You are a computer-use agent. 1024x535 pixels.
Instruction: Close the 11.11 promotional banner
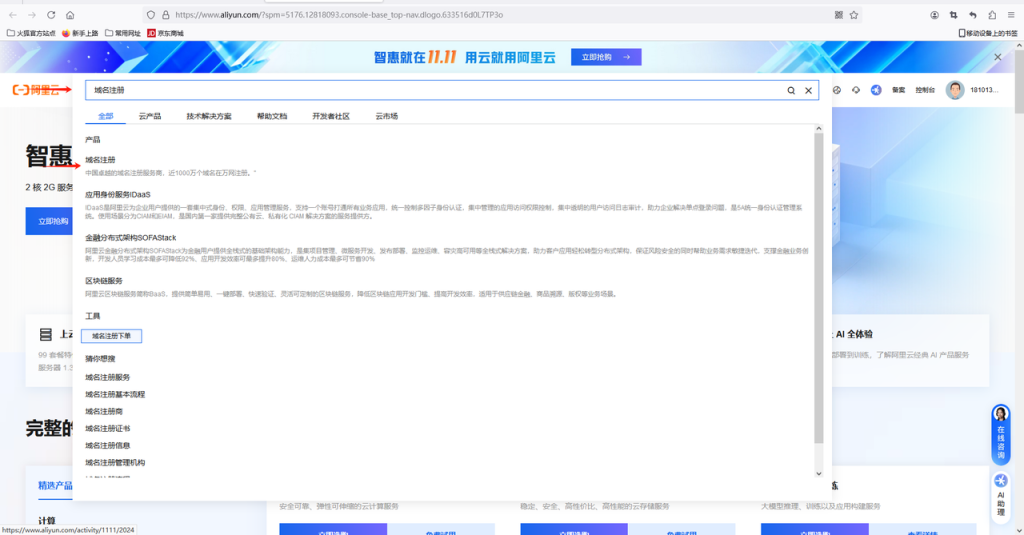(997, 57)
